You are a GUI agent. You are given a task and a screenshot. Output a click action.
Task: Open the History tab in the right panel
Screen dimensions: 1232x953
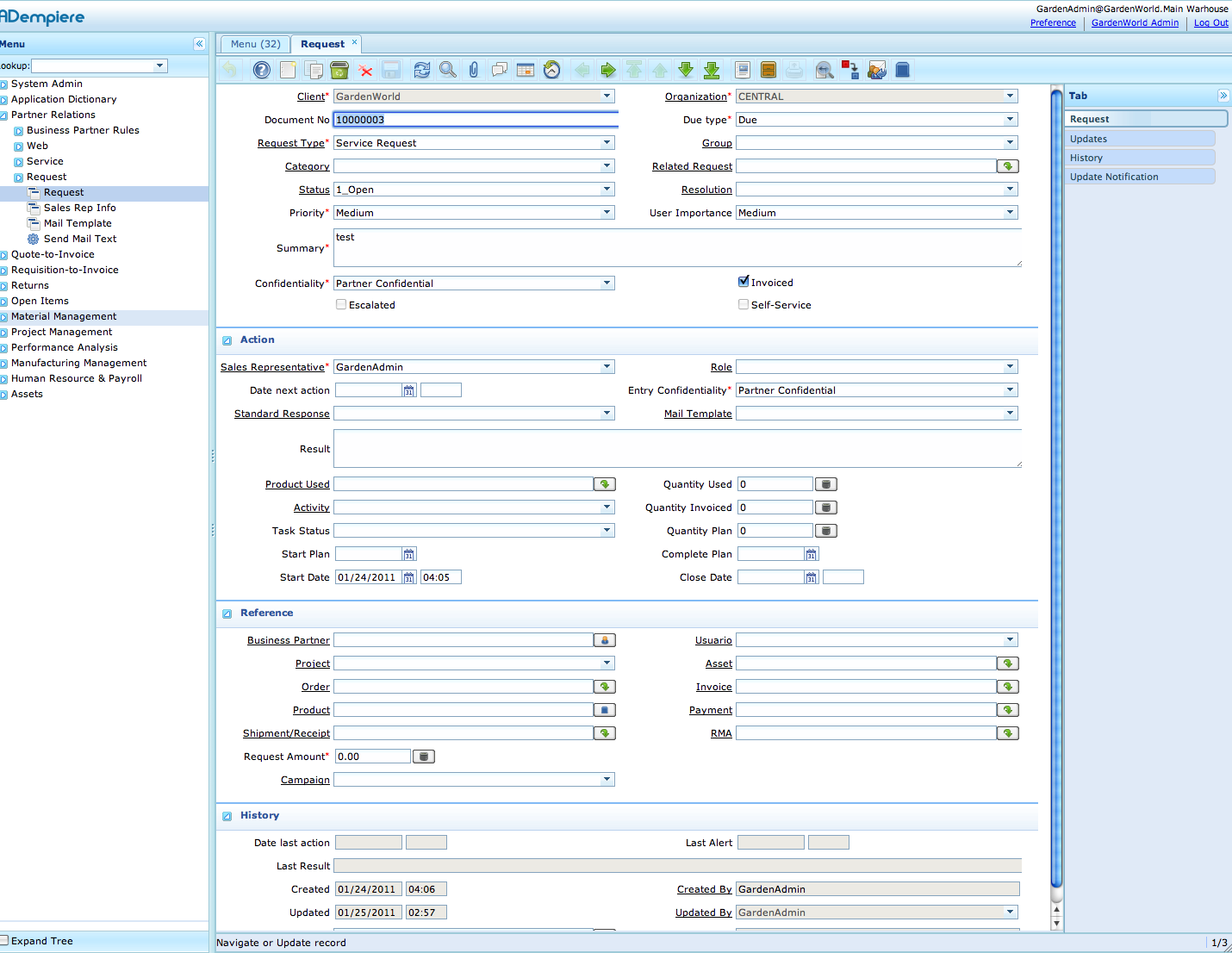1140,158
